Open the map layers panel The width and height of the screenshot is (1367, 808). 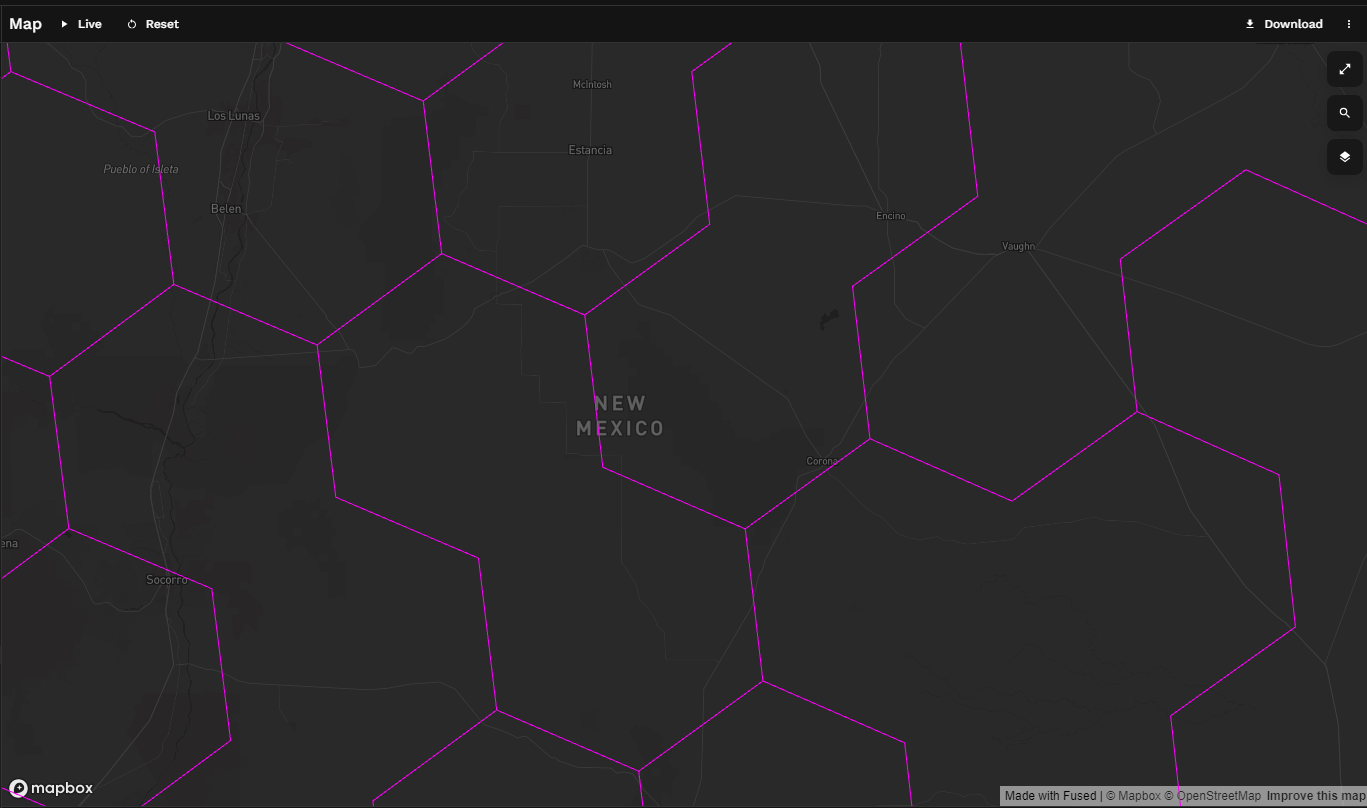(x=1345, y=157)
